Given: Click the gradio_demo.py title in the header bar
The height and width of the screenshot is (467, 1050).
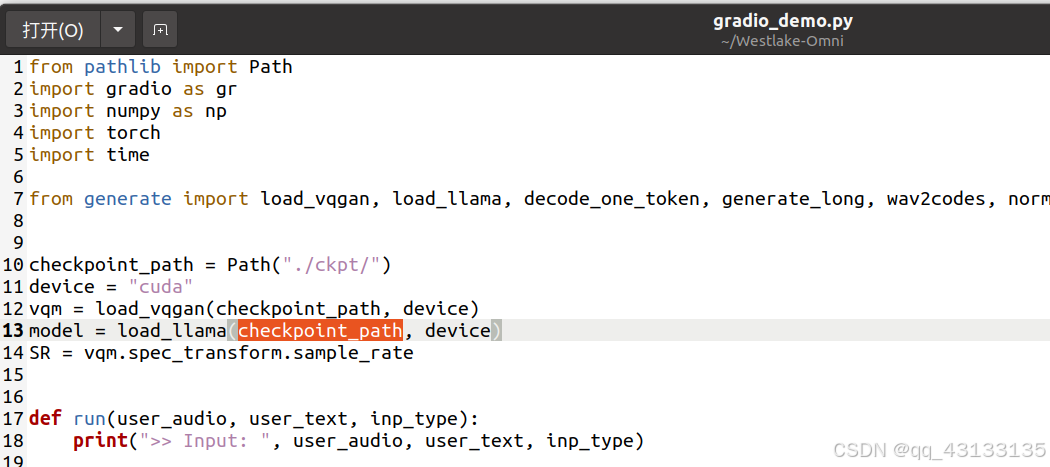Looking at the screenshot, I should (782, 21).
